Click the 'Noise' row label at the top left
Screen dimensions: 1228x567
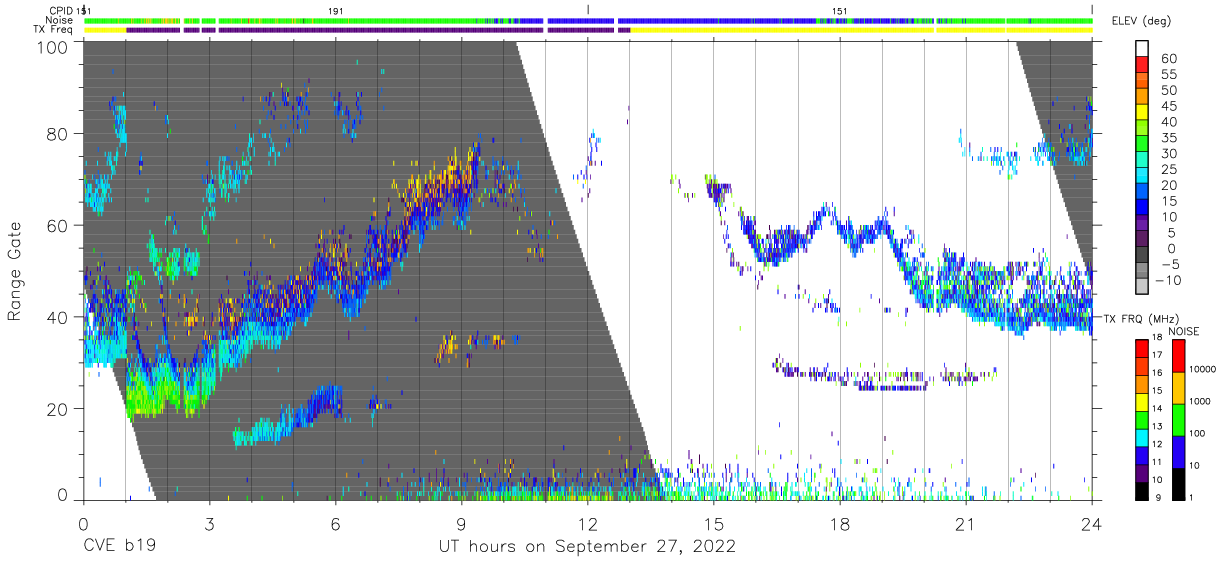click(x=59, y=20)
